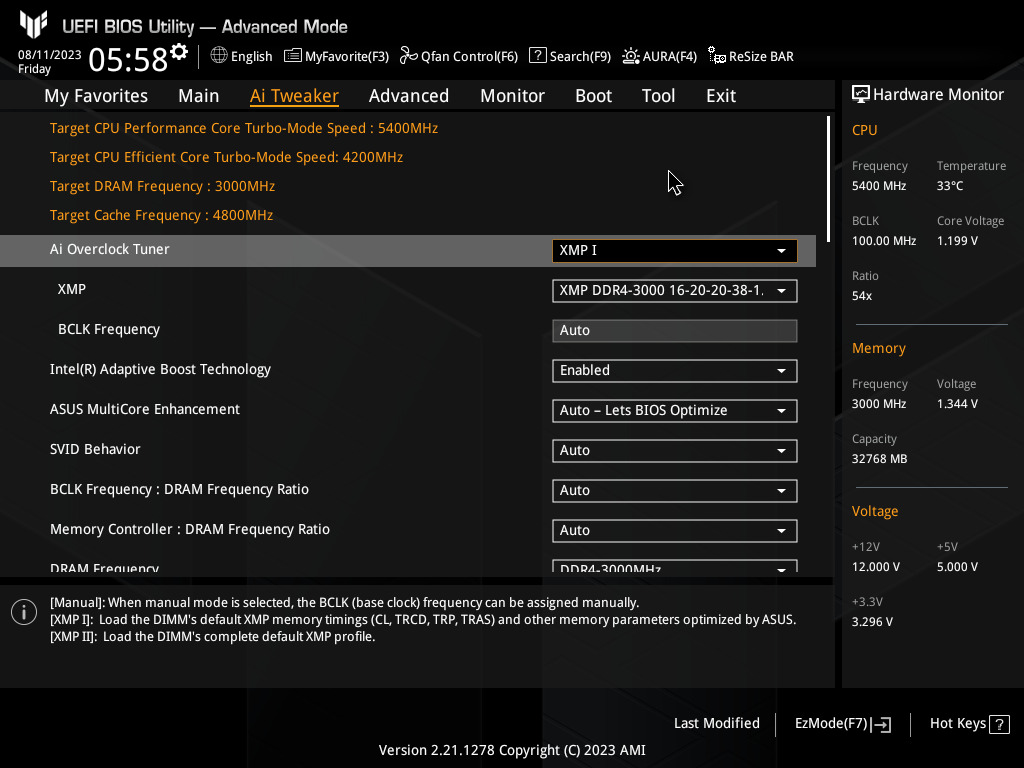
Task: Click the SVID Behavior label
Action: coord(95,449)
